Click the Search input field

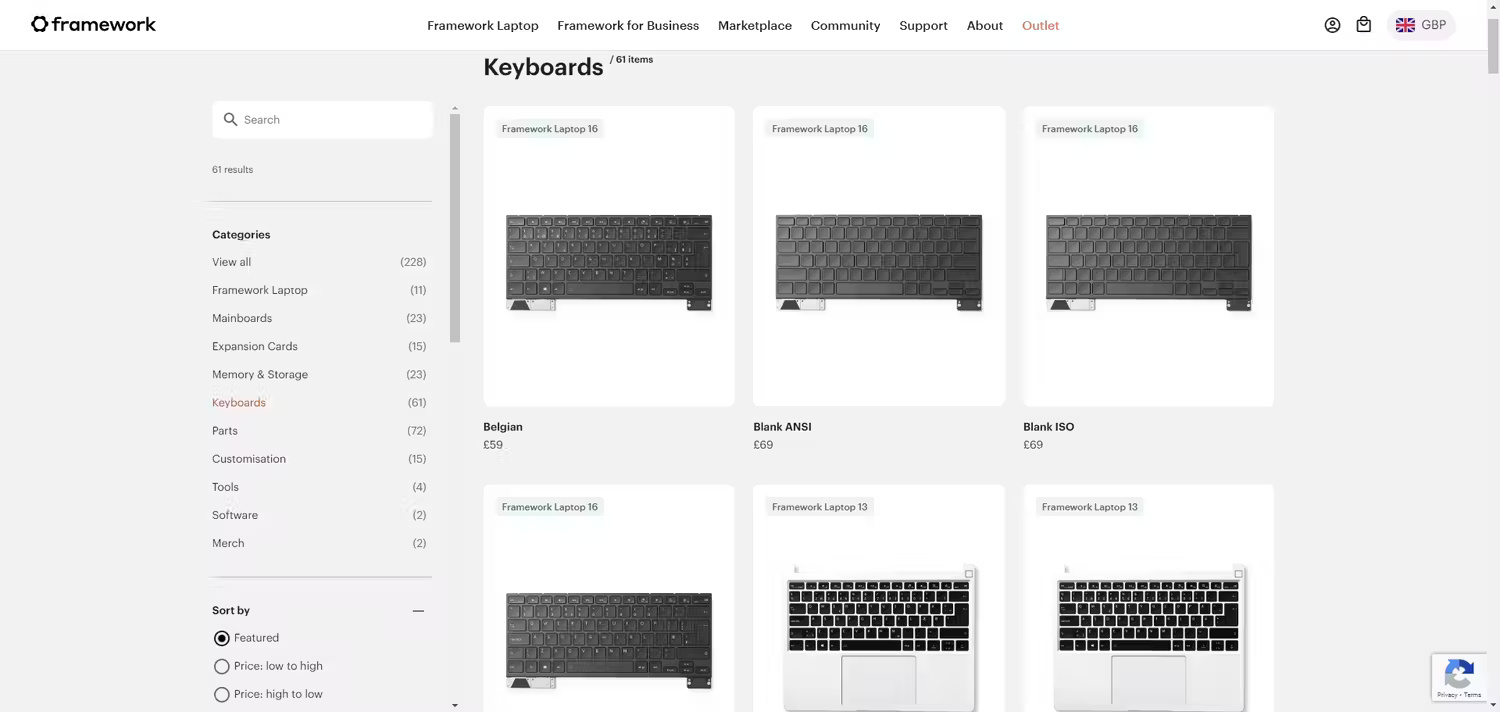[x=322, y=119]
